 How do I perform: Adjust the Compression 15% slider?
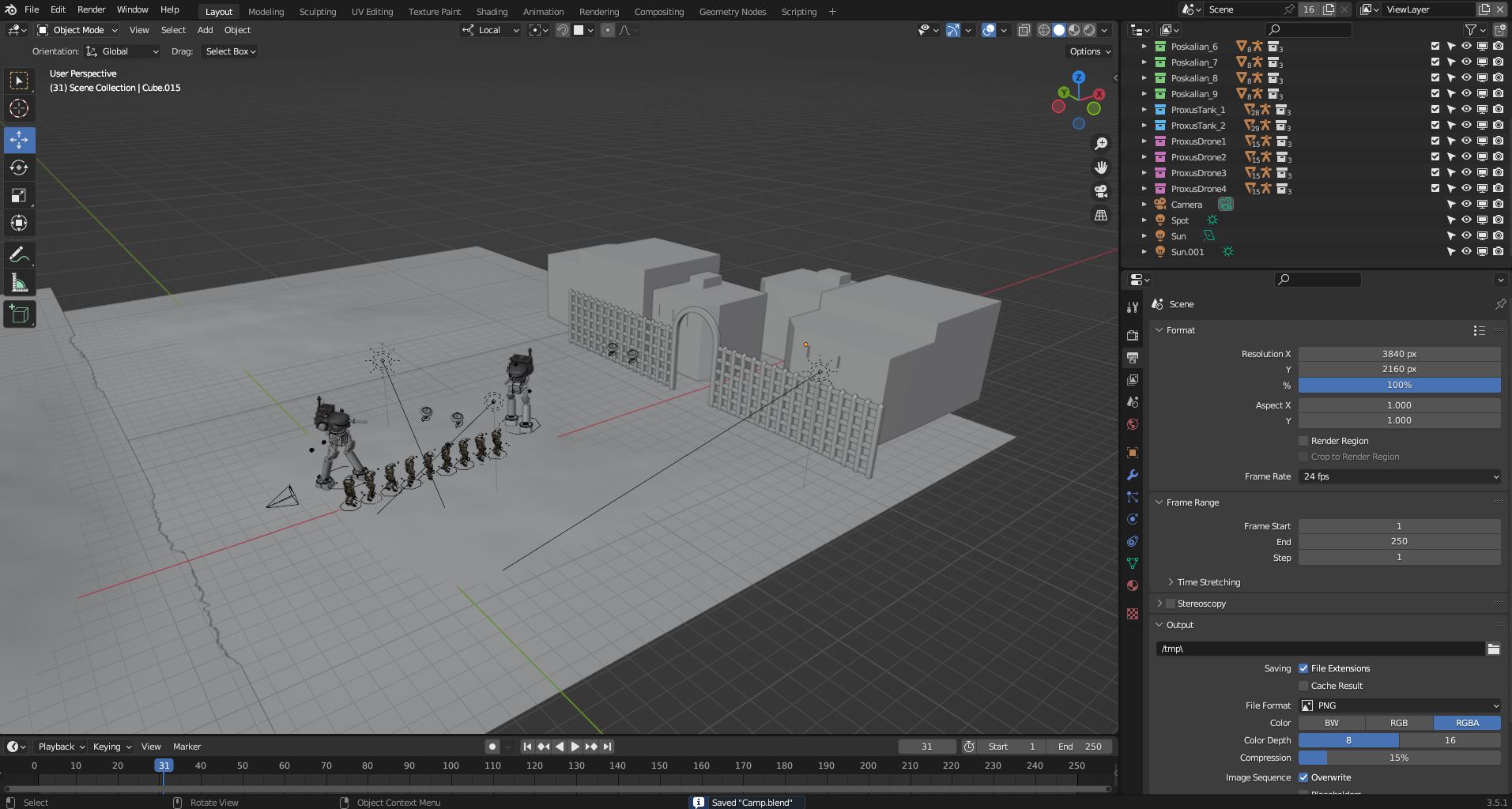pos(1399,758)
